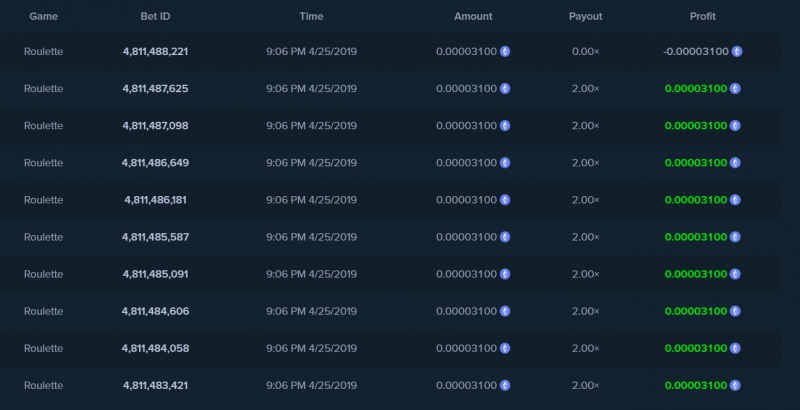Click the Amount Ethereum icon for bet 4,811,486,649
Viewport: 800px width, 410px height.
[505, 163]
